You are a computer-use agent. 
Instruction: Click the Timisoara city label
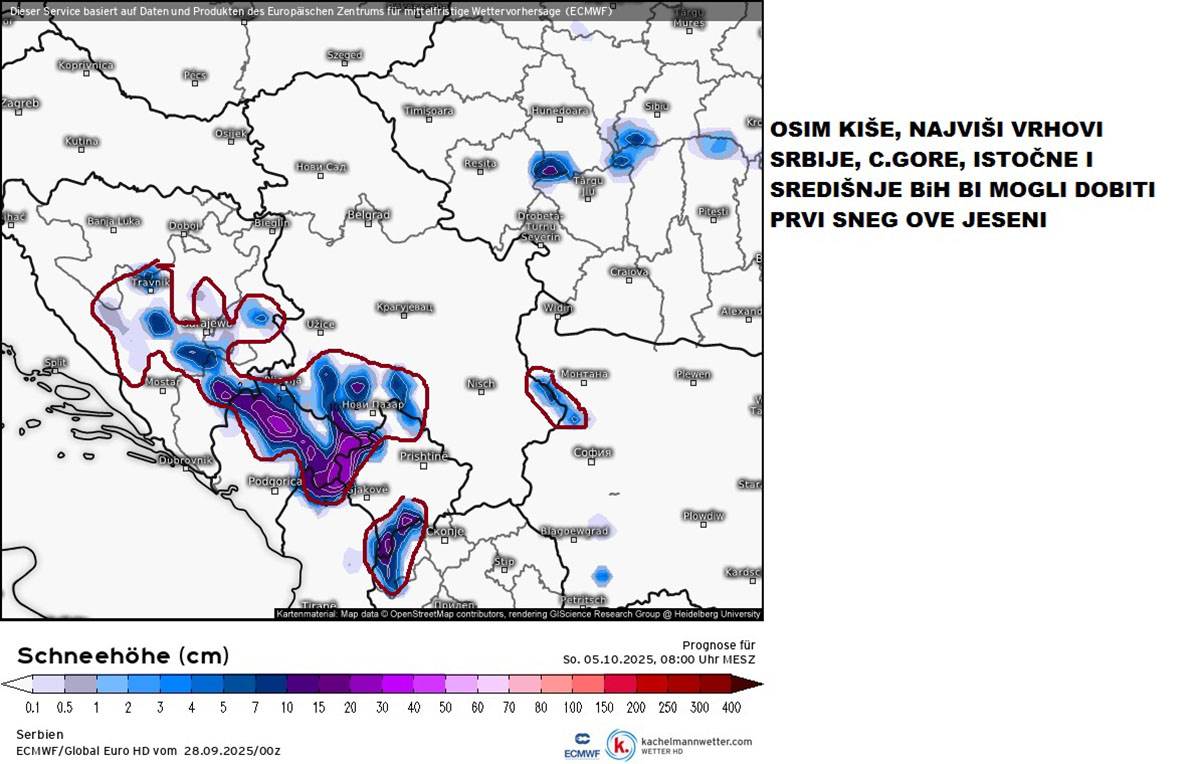(427, 110)
